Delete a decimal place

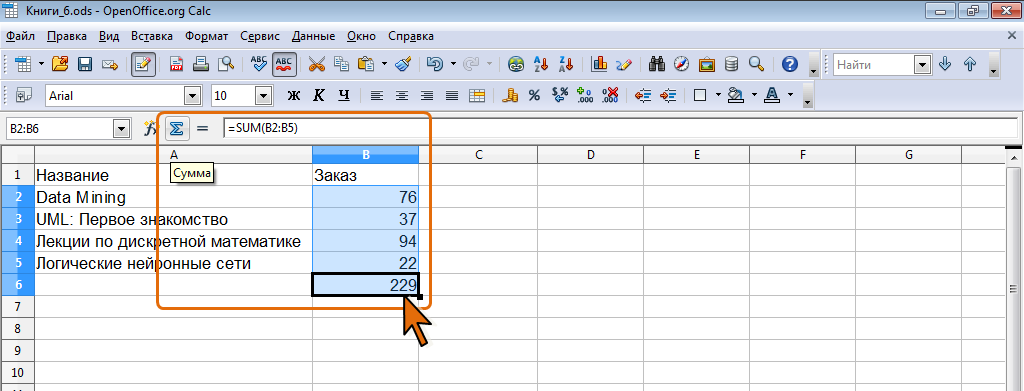pos(610,95)
